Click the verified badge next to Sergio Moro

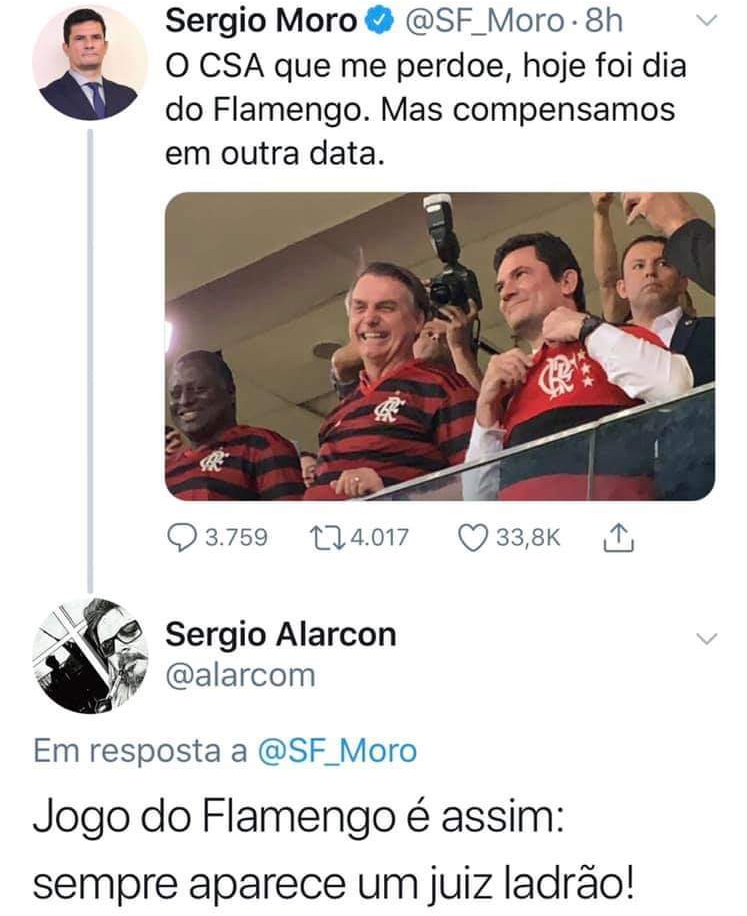[378, 22]
